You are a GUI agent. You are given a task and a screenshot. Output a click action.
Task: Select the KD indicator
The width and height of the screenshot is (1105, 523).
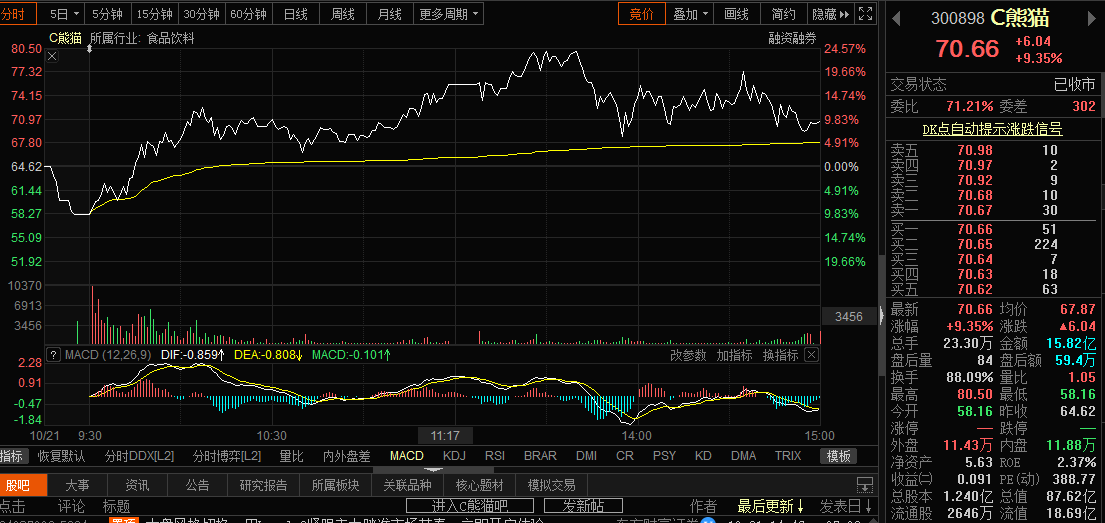[703, 456]
